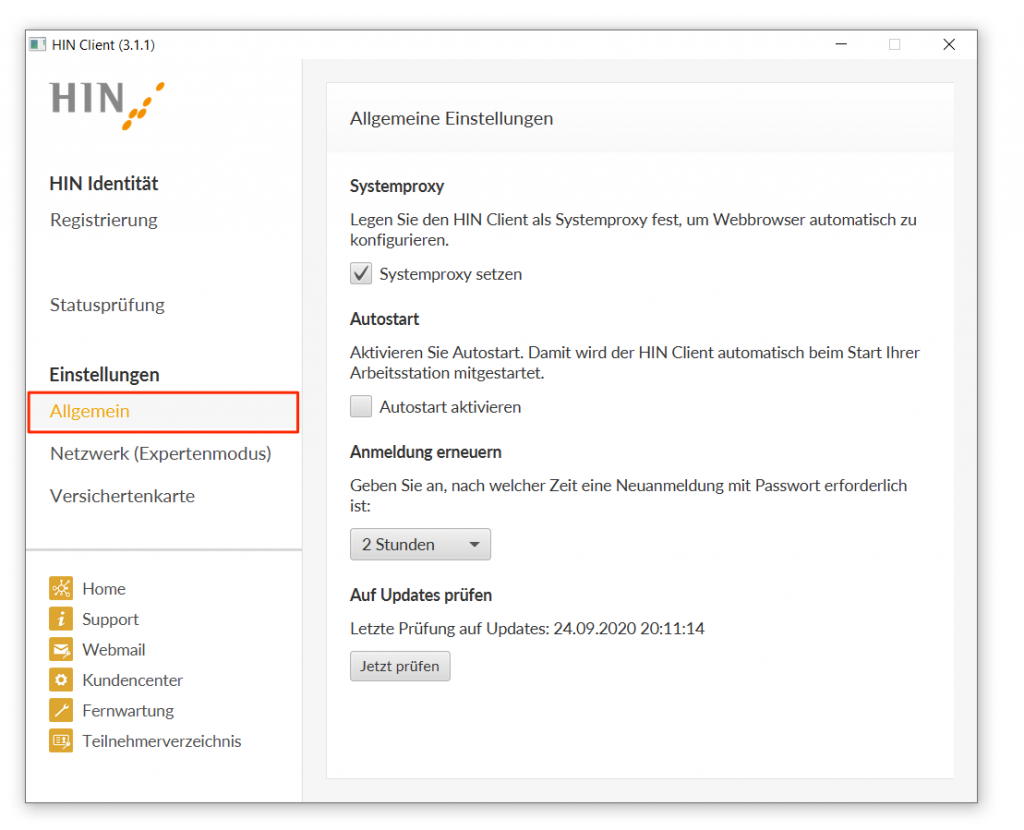Click the Fernwartung wrench icon
Image resolution: width=1024 pixels, height=830 pixels.
pyautogui.click(x=61, y=710)
